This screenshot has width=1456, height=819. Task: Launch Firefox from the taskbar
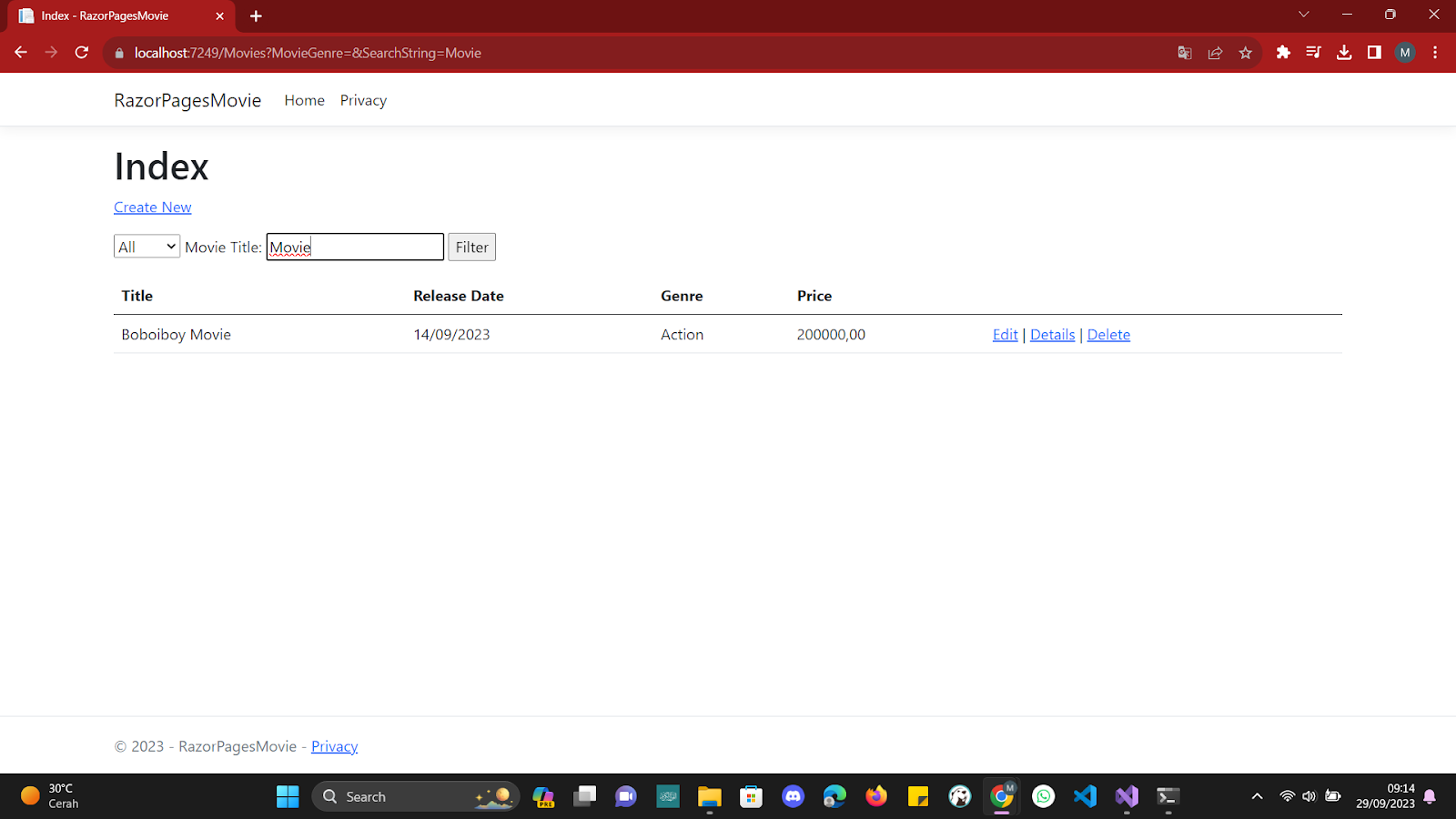click(875, 795)
